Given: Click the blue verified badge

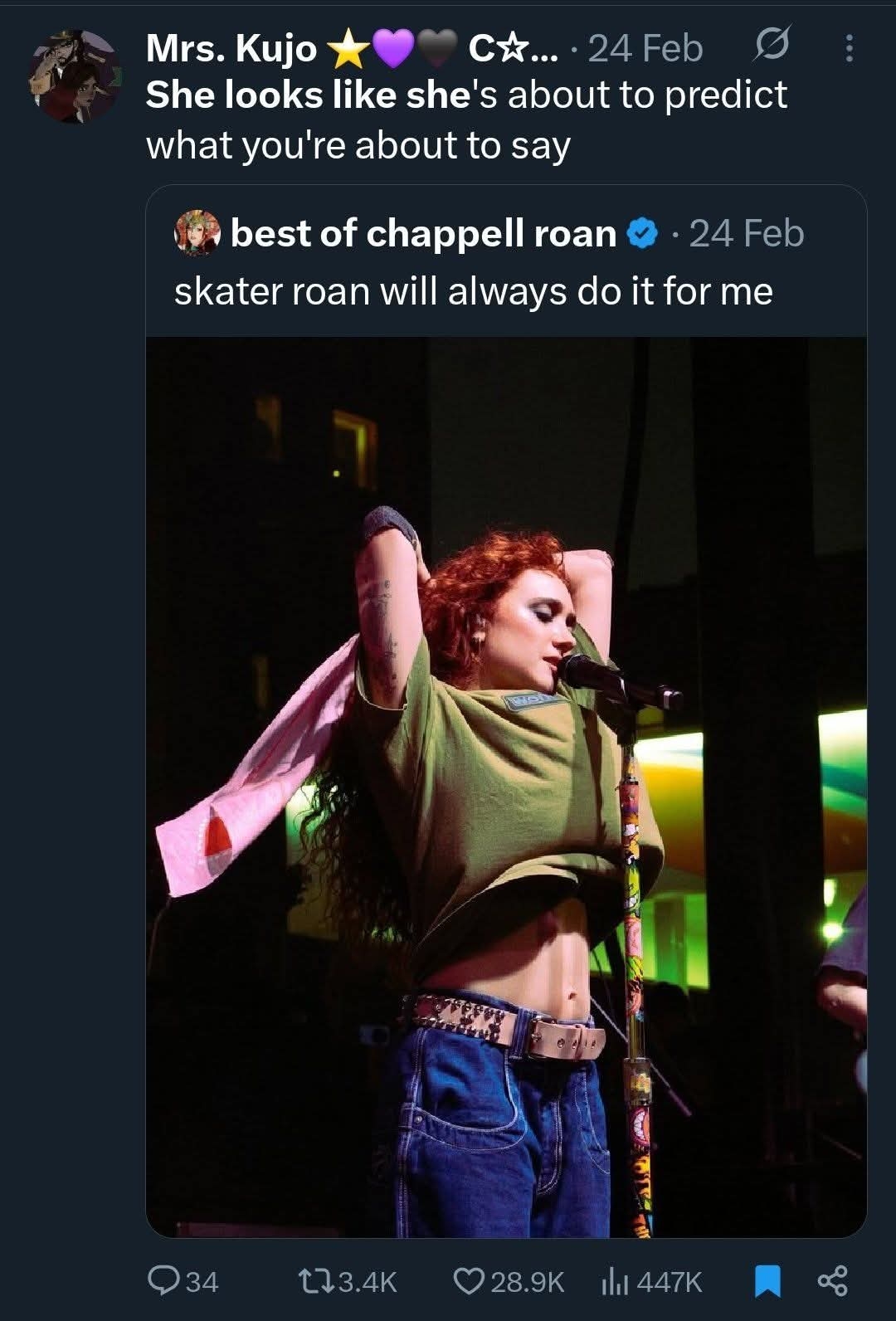Looking at the screenshot, I should (640, 234).
